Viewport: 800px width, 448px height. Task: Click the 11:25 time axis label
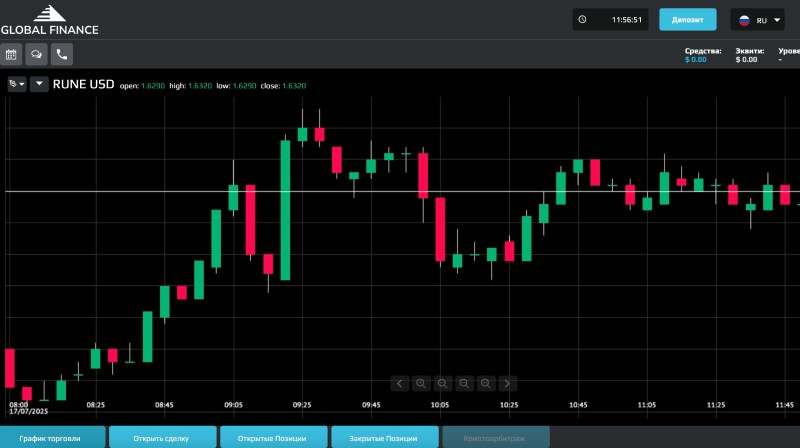coord(716,405)
